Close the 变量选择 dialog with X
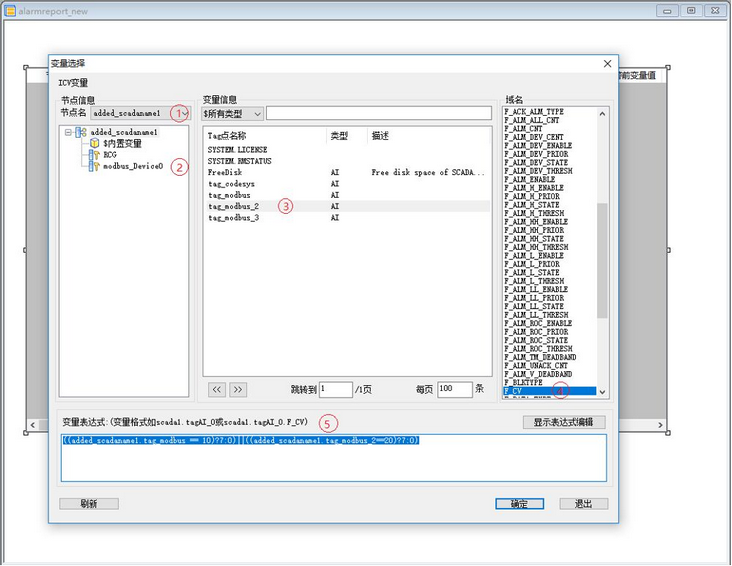732x566 pixels. (x=607, y=64)
